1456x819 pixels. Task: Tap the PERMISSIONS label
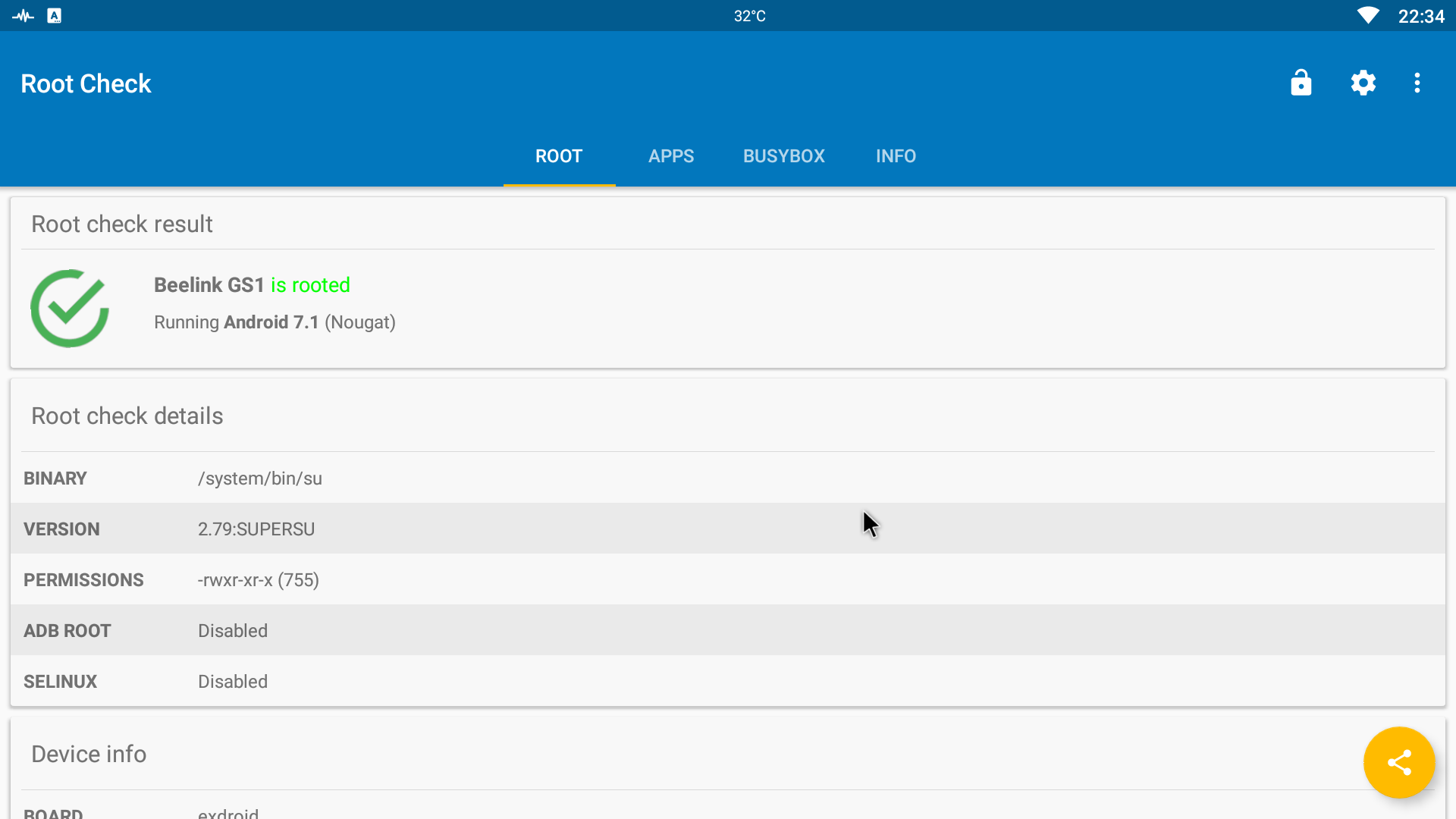pos(83,580)
